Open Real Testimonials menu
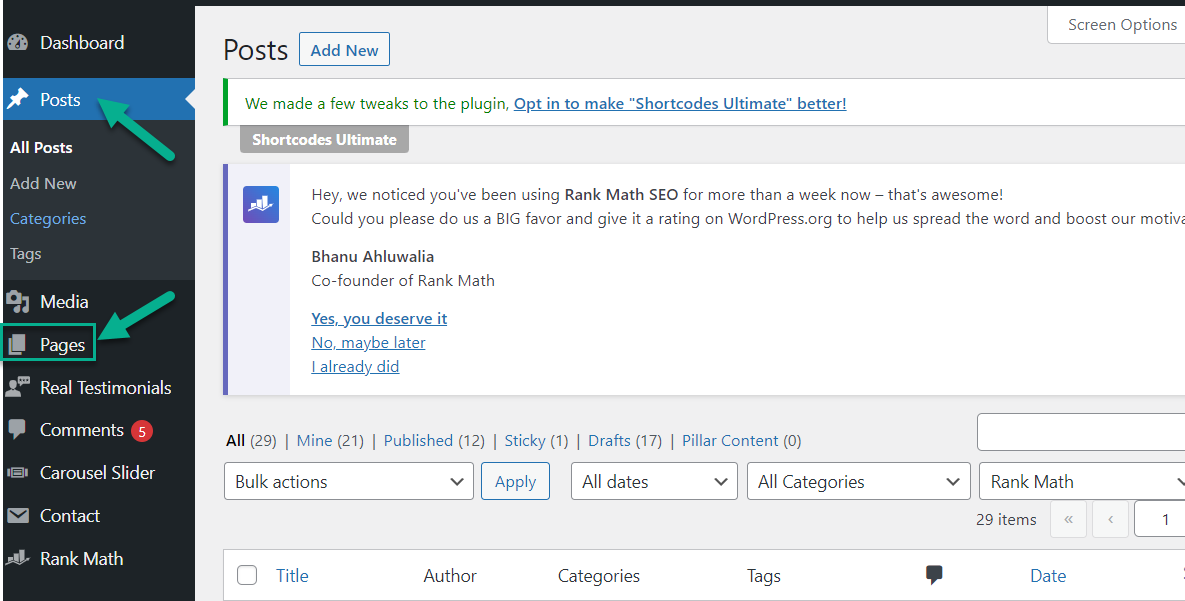Image resolution: width=1185 pixels, height=601 pixels. coord(105,387)
